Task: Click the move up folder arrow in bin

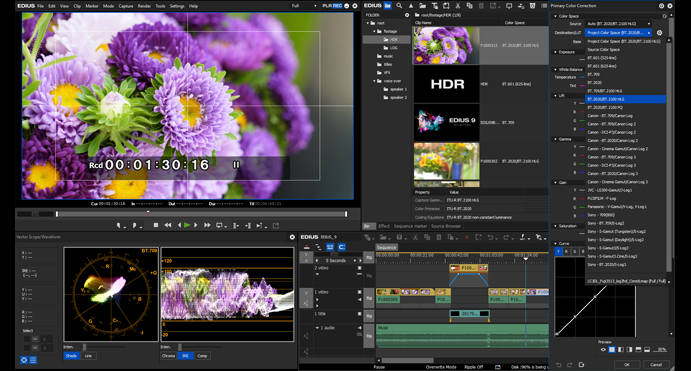Action: coord(411,6)
